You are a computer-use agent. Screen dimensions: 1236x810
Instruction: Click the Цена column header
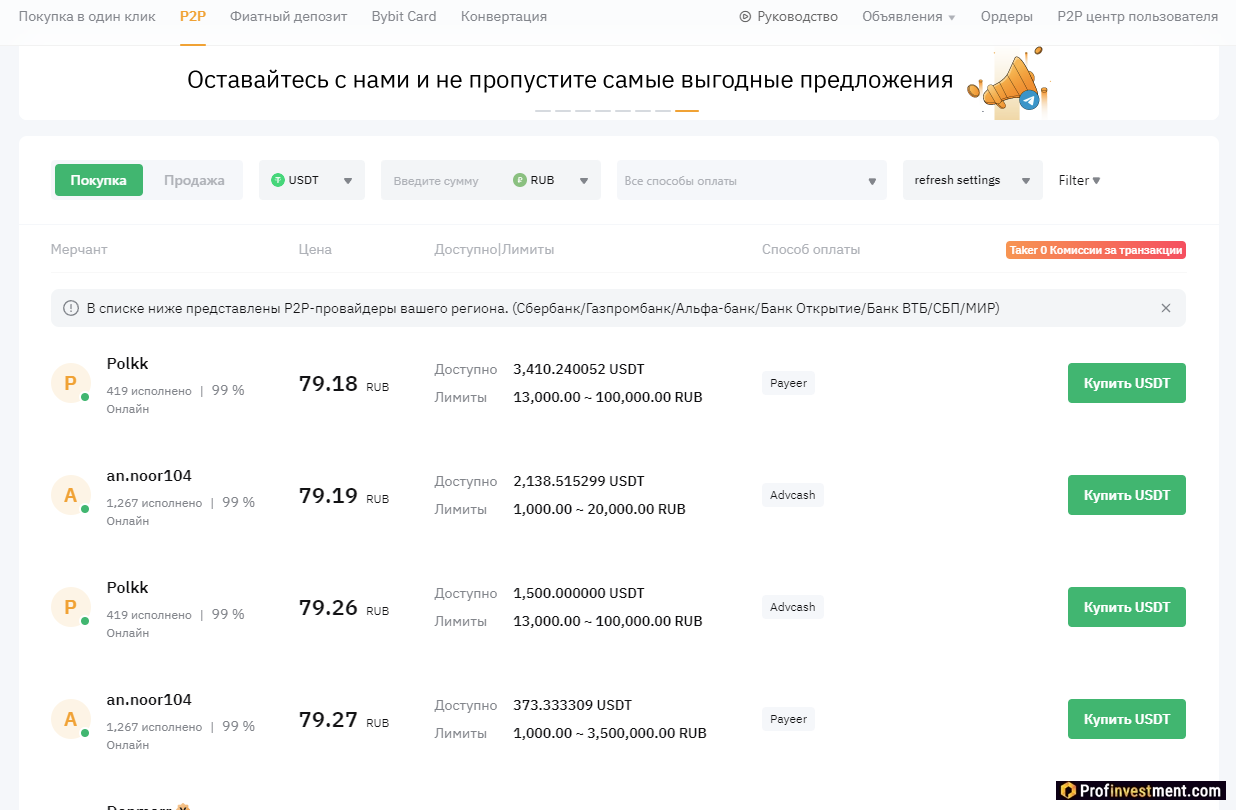pyautogui.click(x=315, y=249)
